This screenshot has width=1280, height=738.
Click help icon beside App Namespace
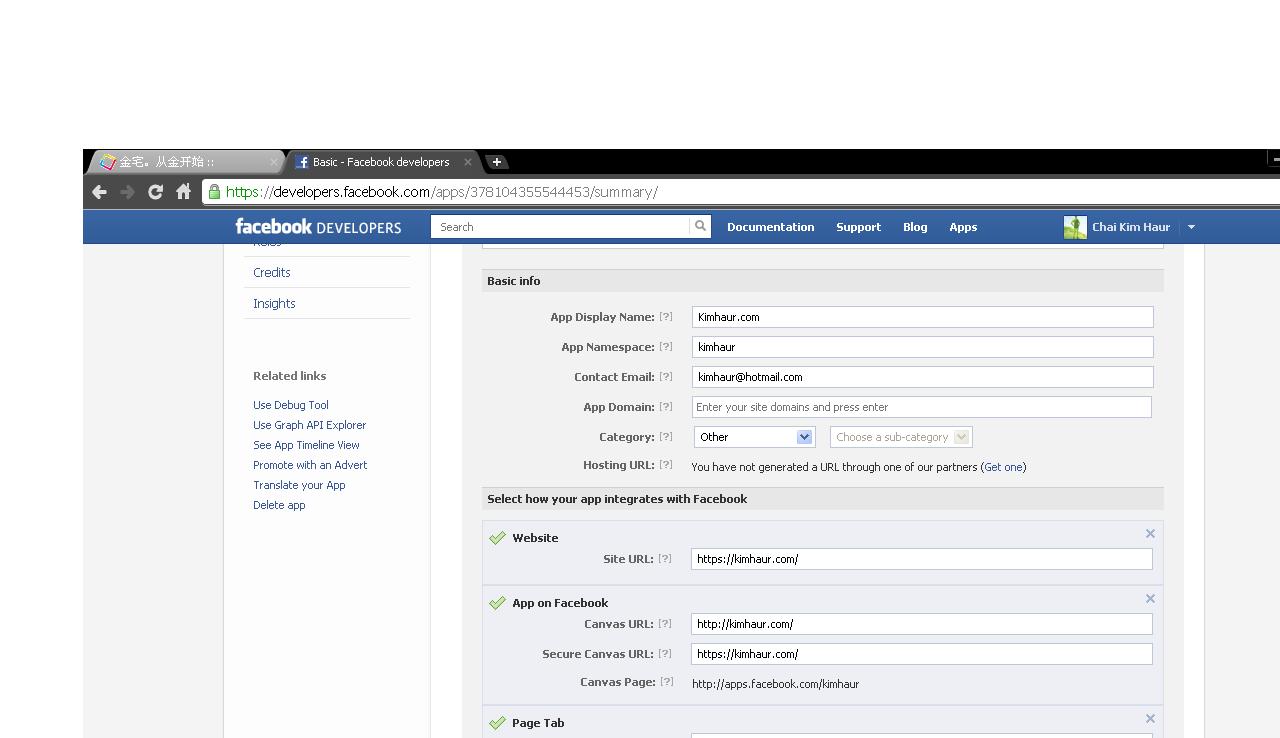(665, 347)
